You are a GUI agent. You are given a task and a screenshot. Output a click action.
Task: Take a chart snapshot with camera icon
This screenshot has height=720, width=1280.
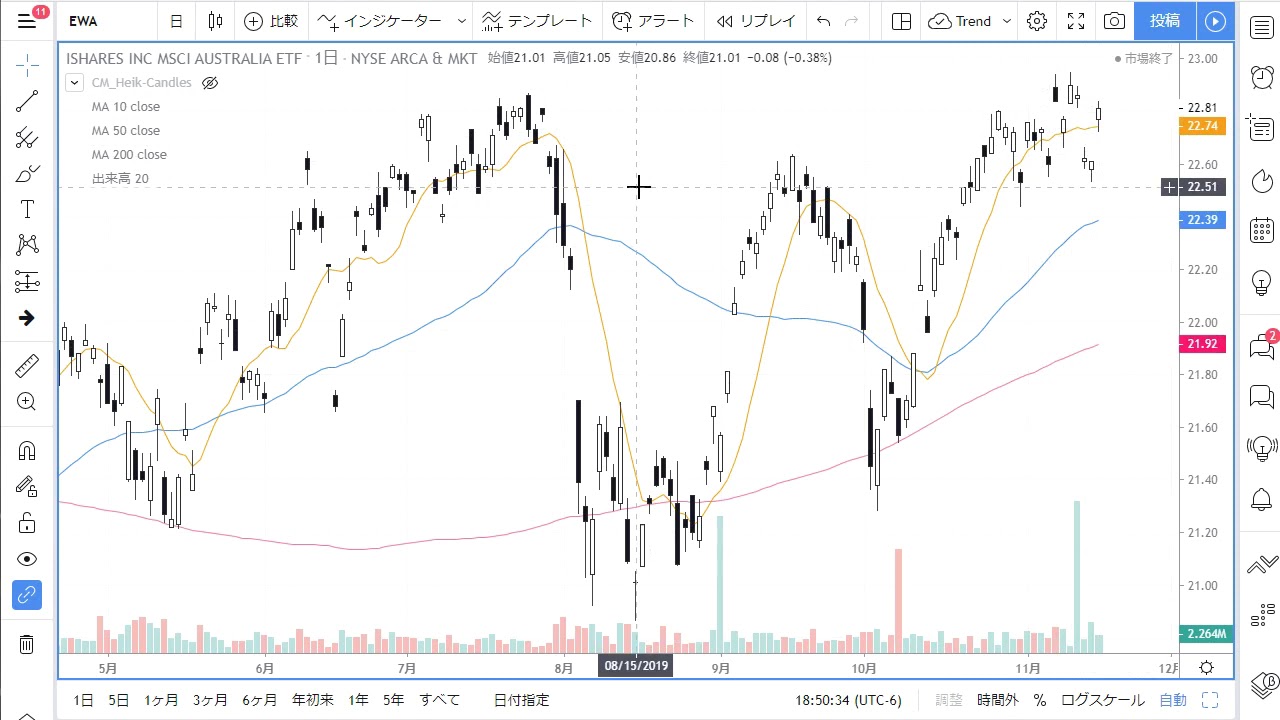[x=1114, y=21]
